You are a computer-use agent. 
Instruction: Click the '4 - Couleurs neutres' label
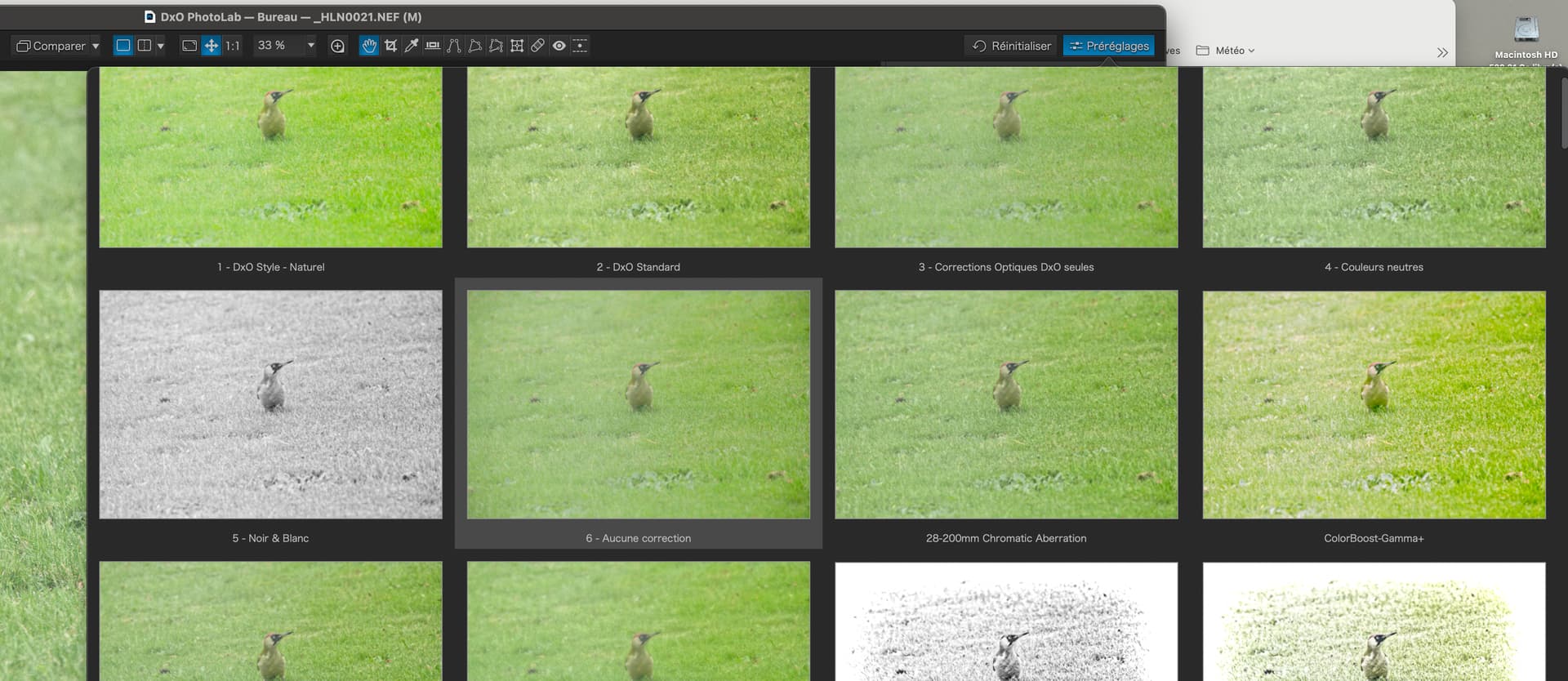(1374, 267)
